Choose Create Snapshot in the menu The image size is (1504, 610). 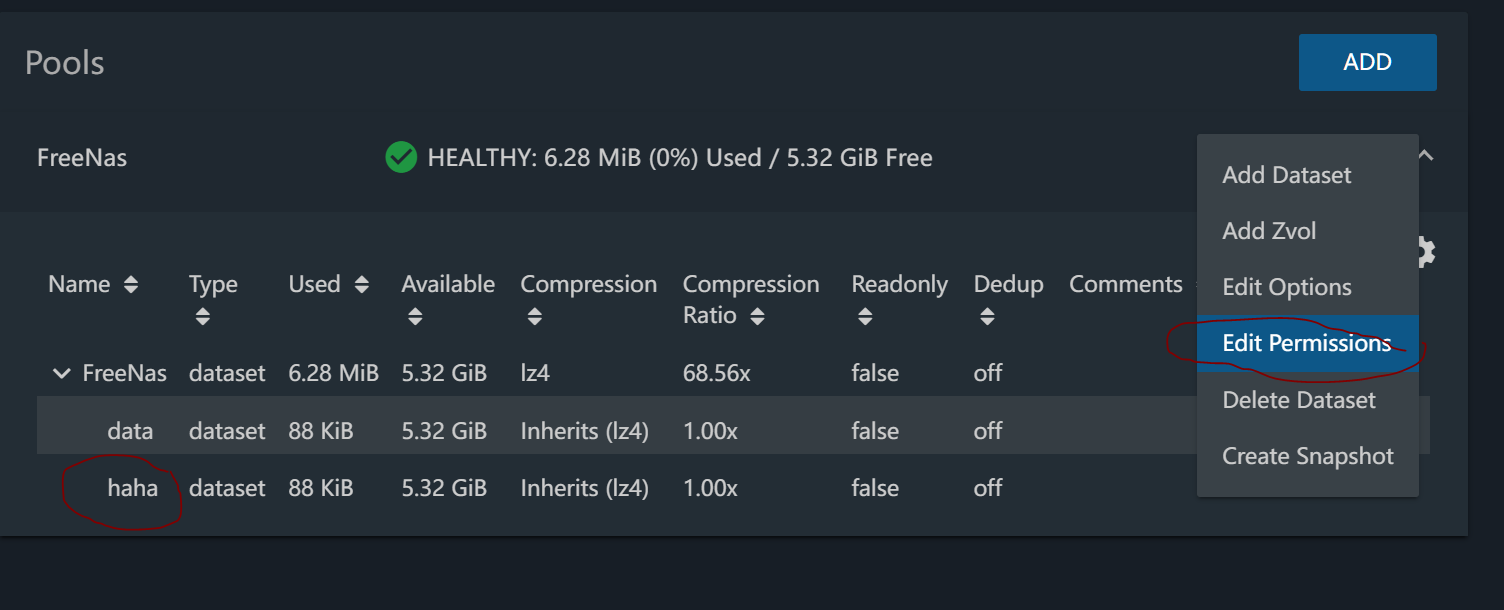coord(1308,456)
